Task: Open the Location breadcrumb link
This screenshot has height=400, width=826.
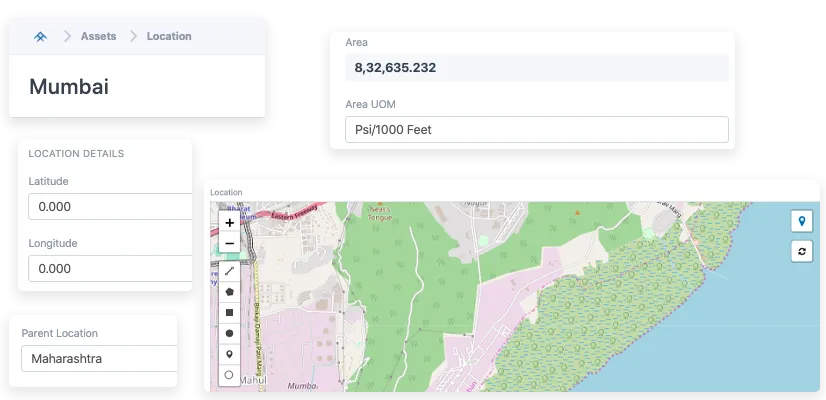Action: 168,37
